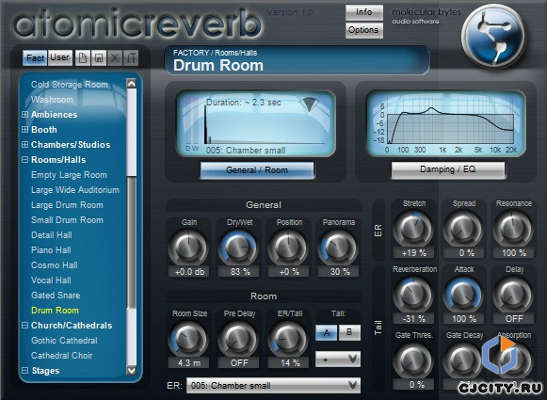547x400 pixels.
Task: Expand the Chambers/Studios preset folder
Action: coord(25,144)
